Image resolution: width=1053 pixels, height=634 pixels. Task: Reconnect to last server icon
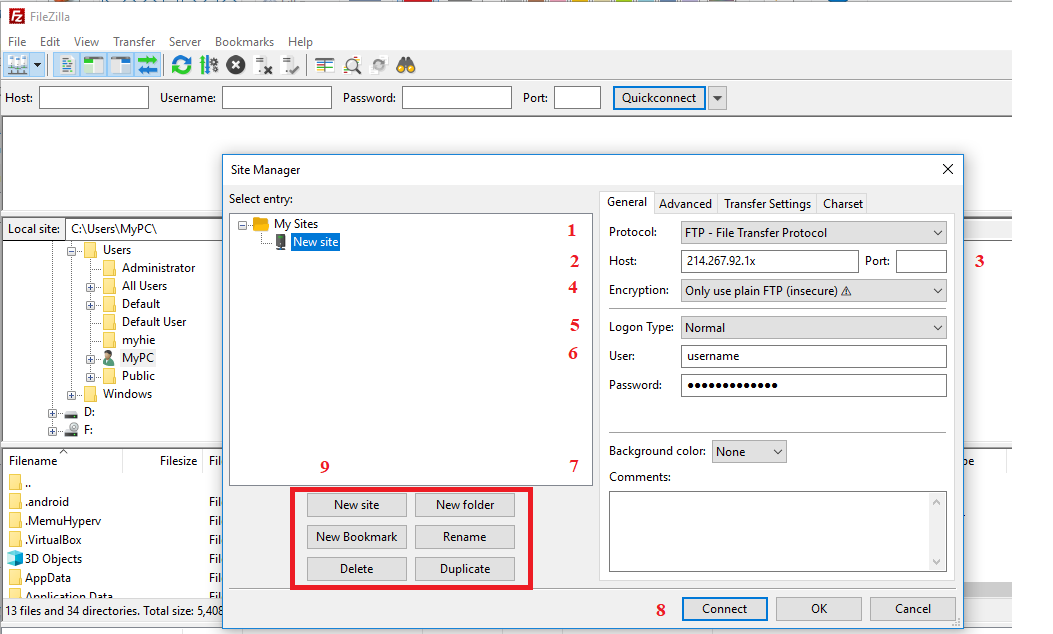click(x=290, y=65)
